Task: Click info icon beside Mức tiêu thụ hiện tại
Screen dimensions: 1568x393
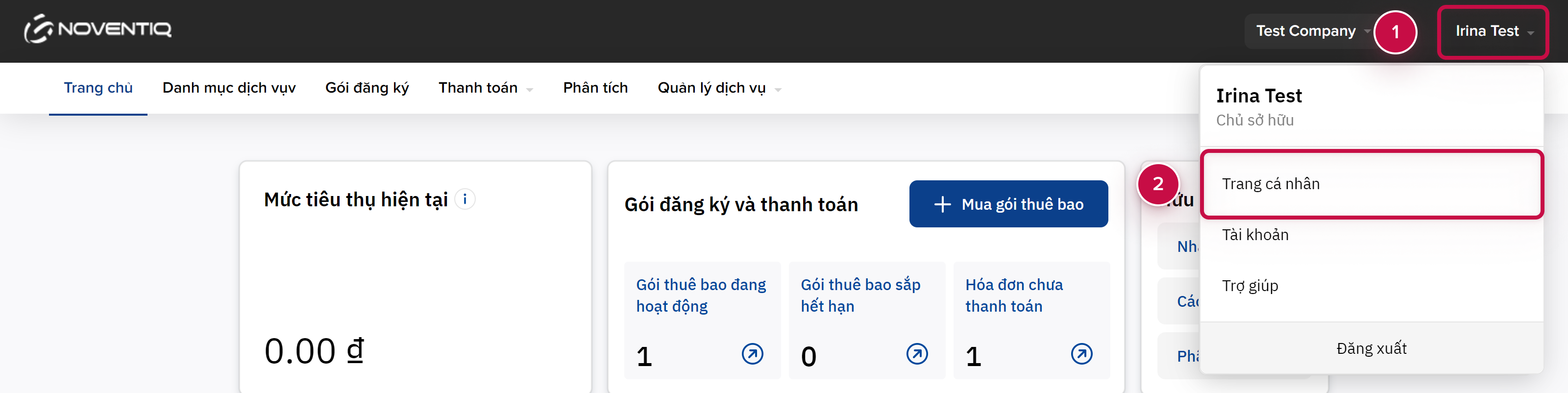Action: coord(465,199)
